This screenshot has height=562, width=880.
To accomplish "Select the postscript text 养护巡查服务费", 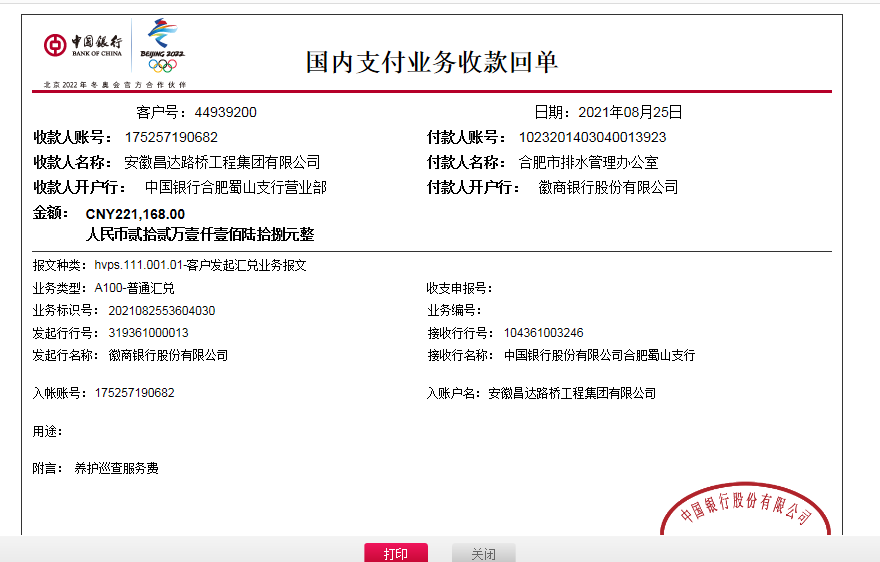I will click(x=116, y=468).
